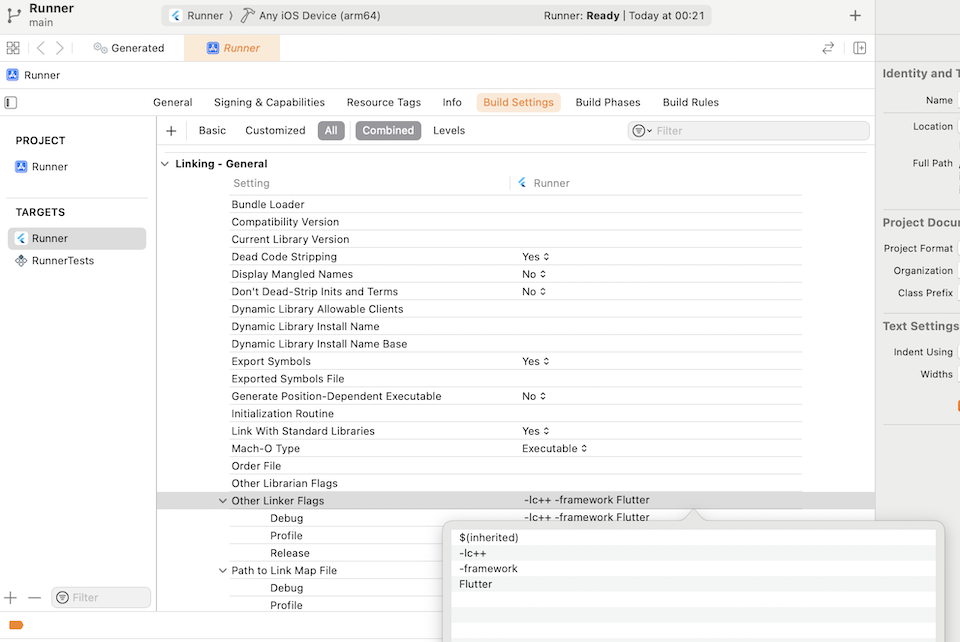Open the Build Phases tab
Viewport: 960px width, 642px height.
coord(608,102)
